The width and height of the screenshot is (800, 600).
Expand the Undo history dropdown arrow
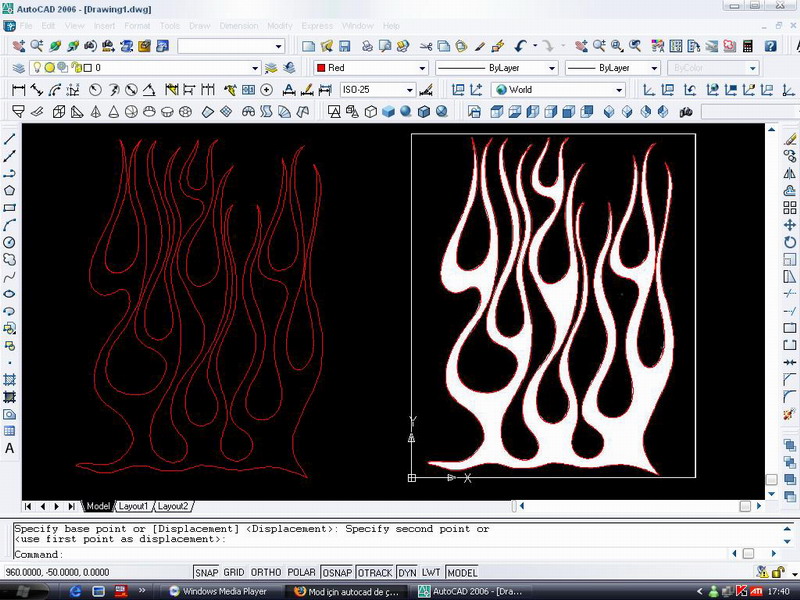click(535, 46)
